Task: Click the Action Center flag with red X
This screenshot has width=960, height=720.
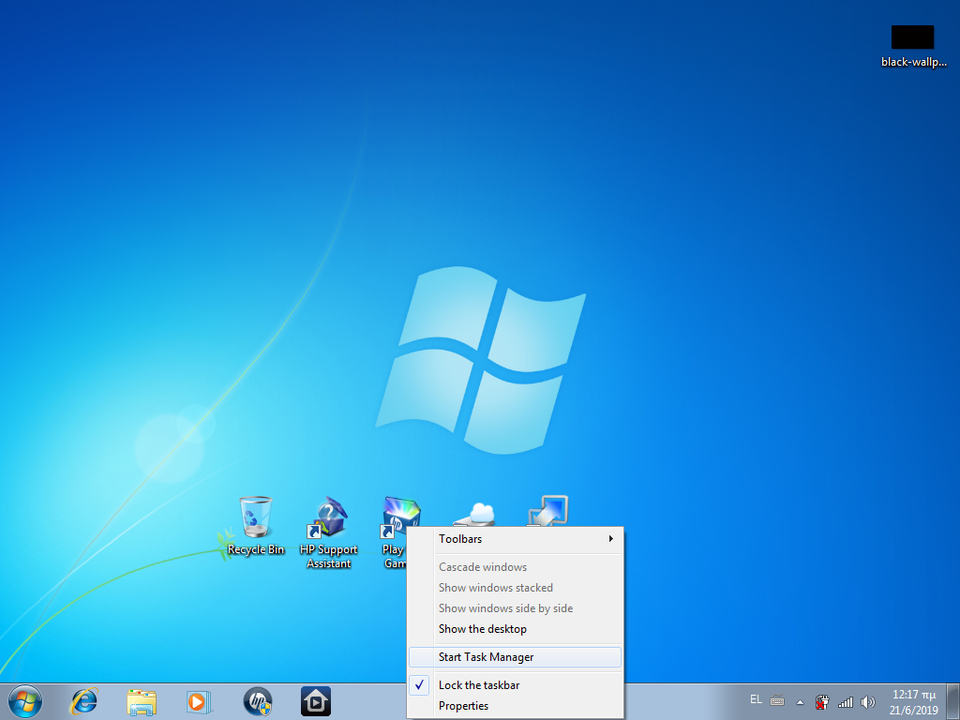Action: 822,702
